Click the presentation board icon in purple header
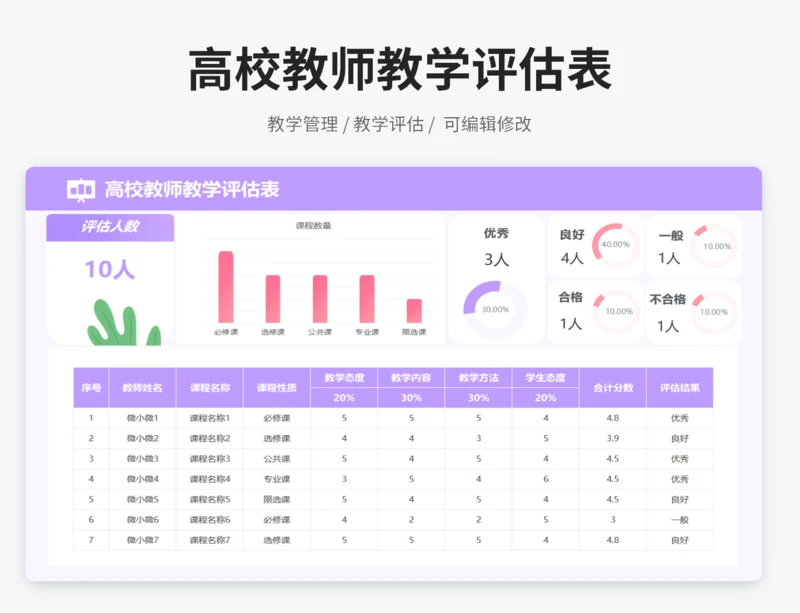This screenshot has height=613, width=800. [x=81, y=190]
